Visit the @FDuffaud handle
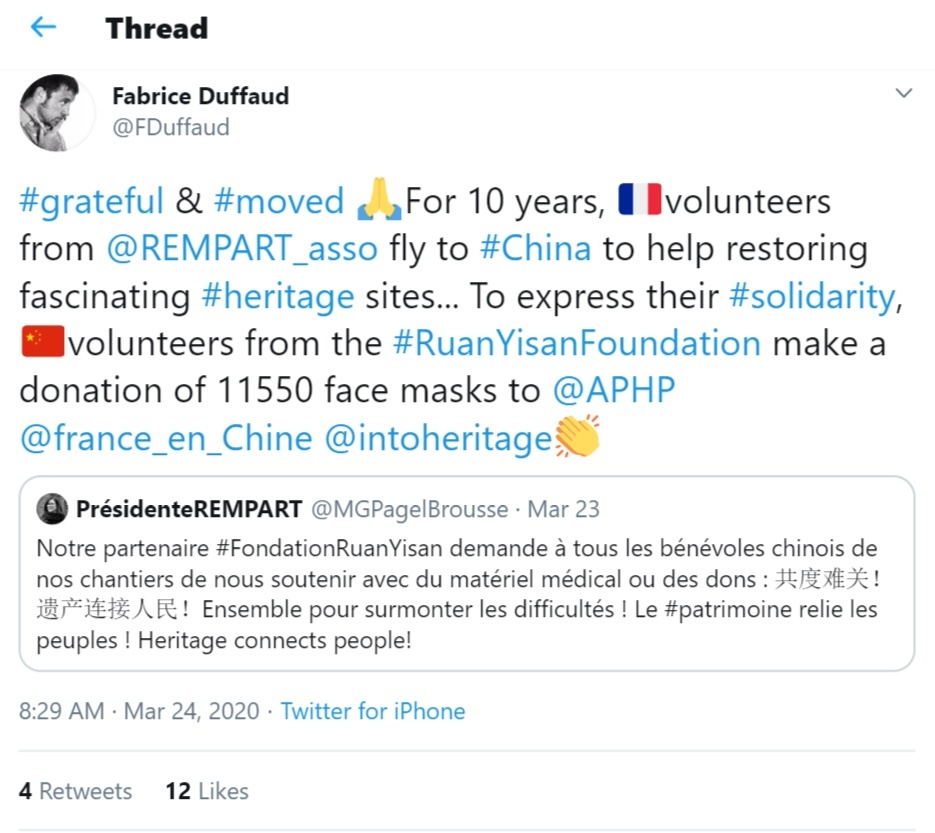Screen dimensions: 935x833 pos(170,127)
